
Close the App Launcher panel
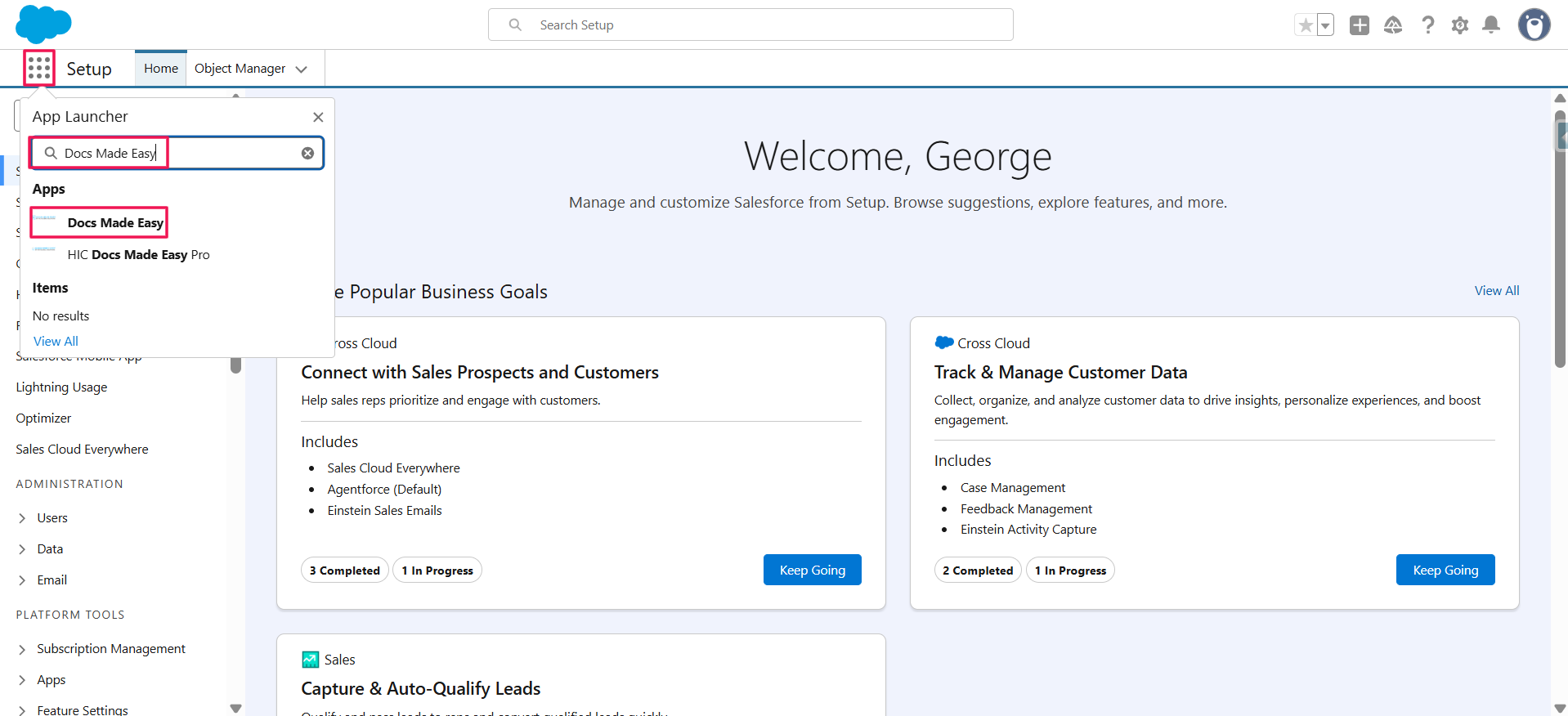pyautogui.click(x=318, y=117)
